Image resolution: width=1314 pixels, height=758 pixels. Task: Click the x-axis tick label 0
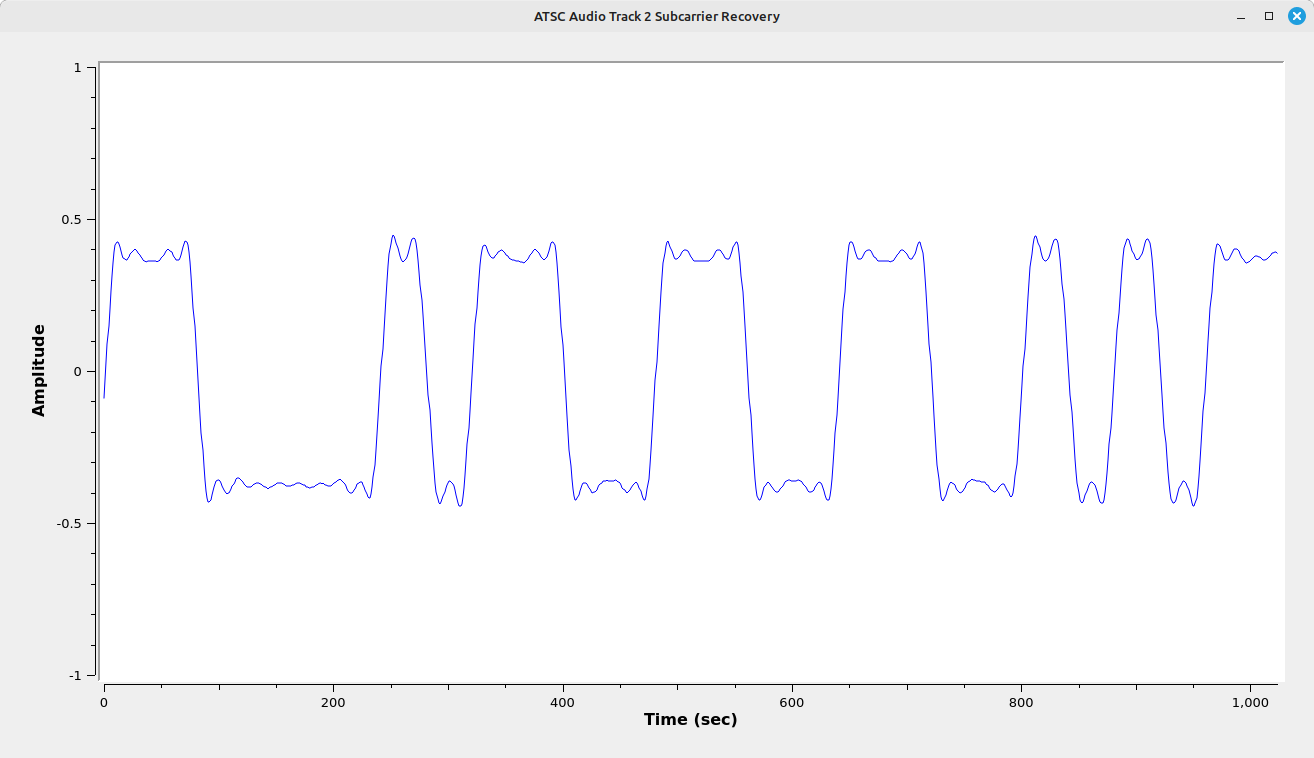pos(104,702)
